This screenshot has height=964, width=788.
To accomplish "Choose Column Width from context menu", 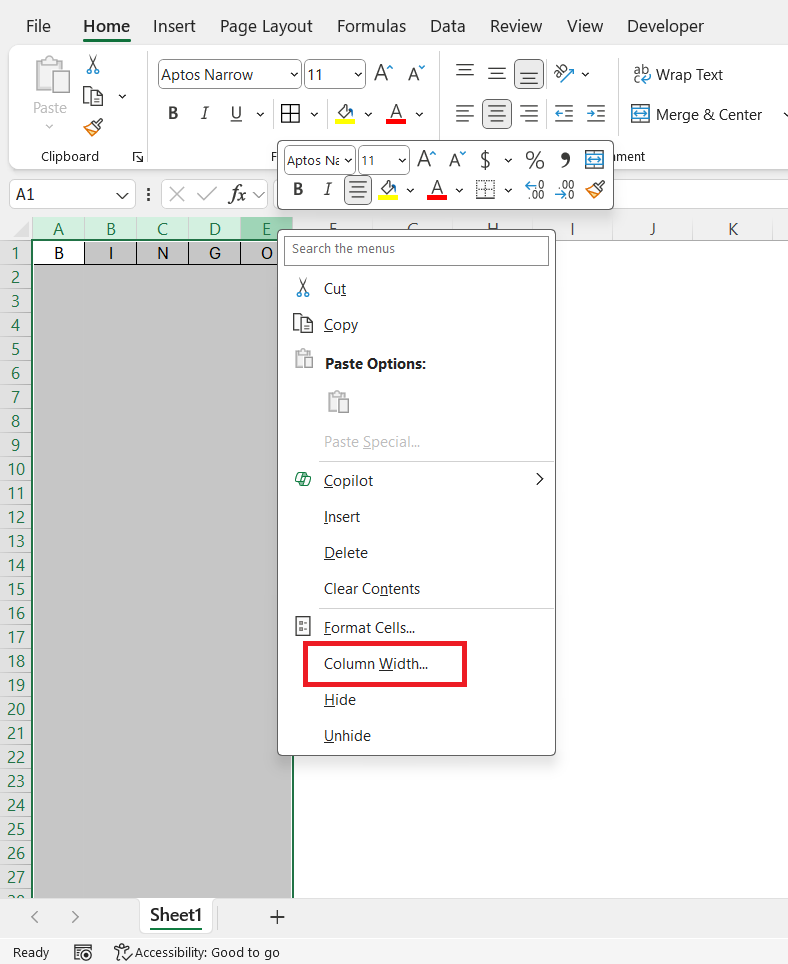I will point(416,664).
